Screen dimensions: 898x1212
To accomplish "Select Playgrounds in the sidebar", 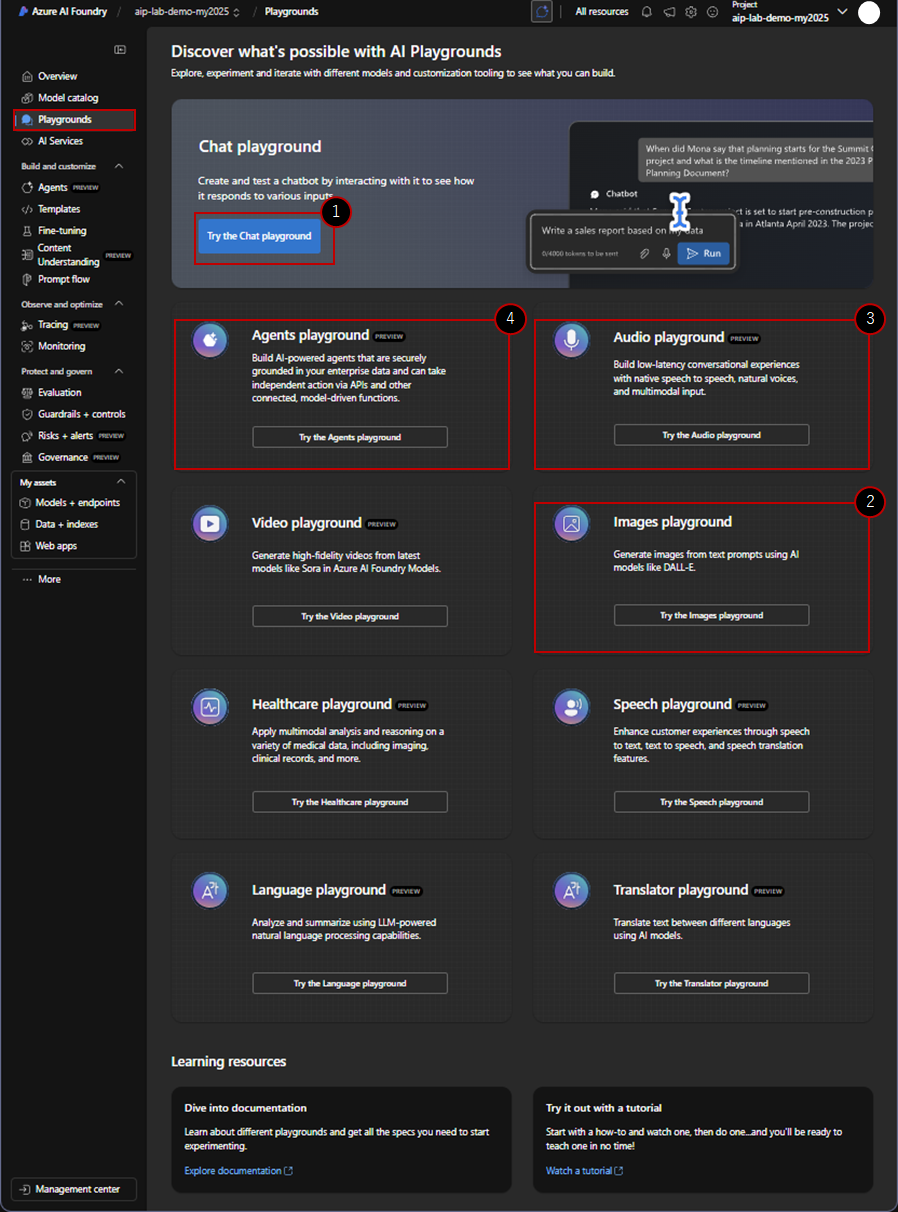I will 75,120.
